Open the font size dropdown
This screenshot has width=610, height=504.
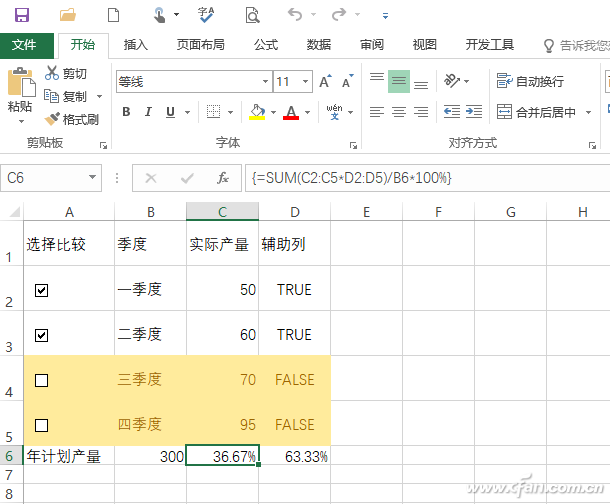point(305,81)
